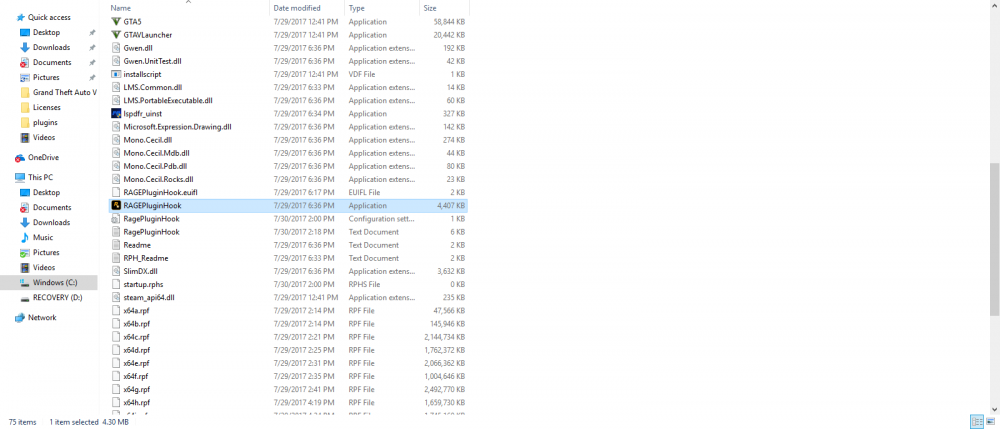Click the plugins folder icon
Screen dimensions: 1000x429
tap(25, 122)
